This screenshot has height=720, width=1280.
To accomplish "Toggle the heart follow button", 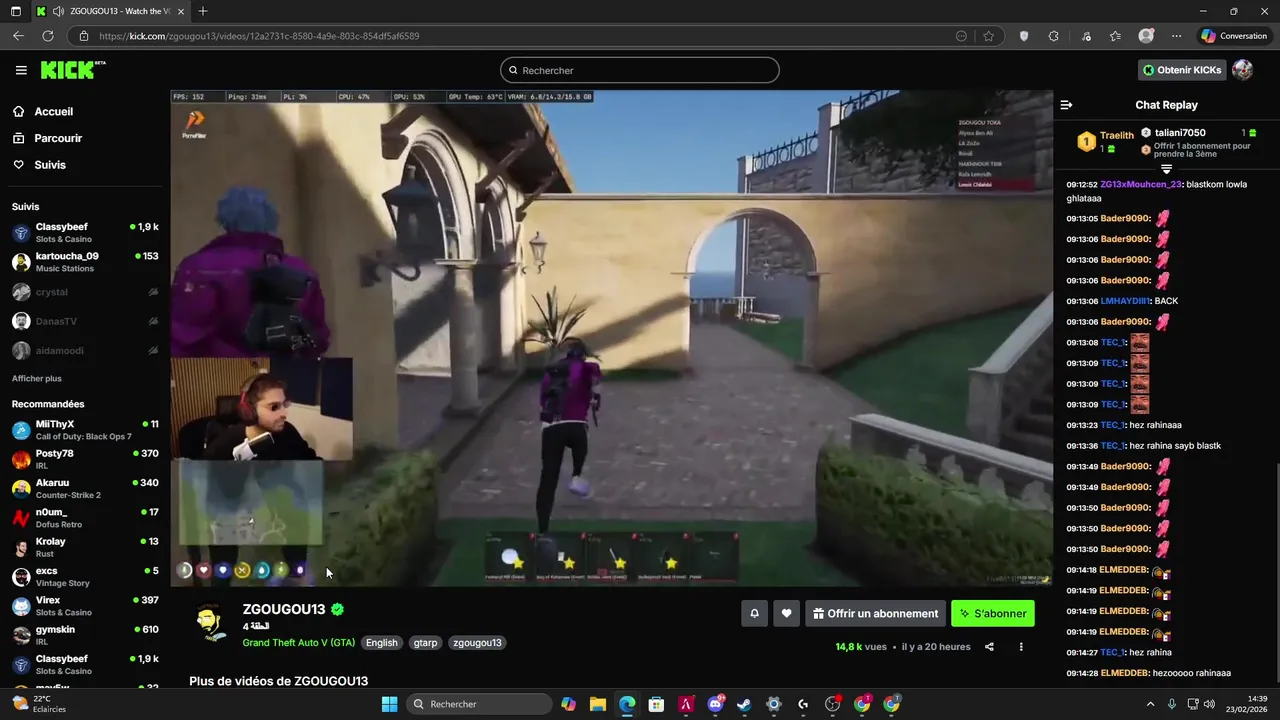I will 787,614.
